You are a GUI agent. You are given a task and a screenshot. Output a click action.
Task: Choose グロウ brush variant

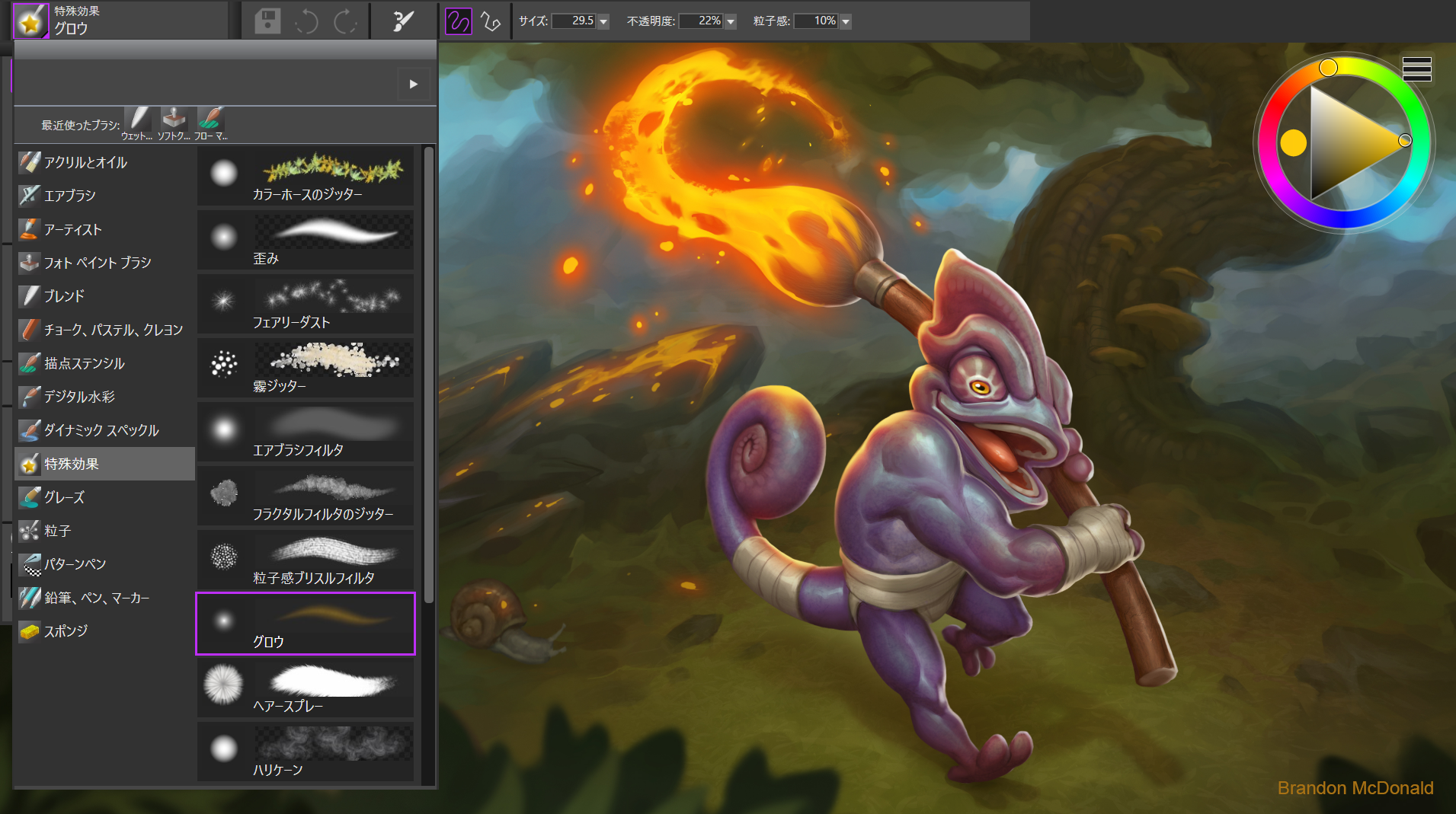pyautogui.click(x=306, y=624)
